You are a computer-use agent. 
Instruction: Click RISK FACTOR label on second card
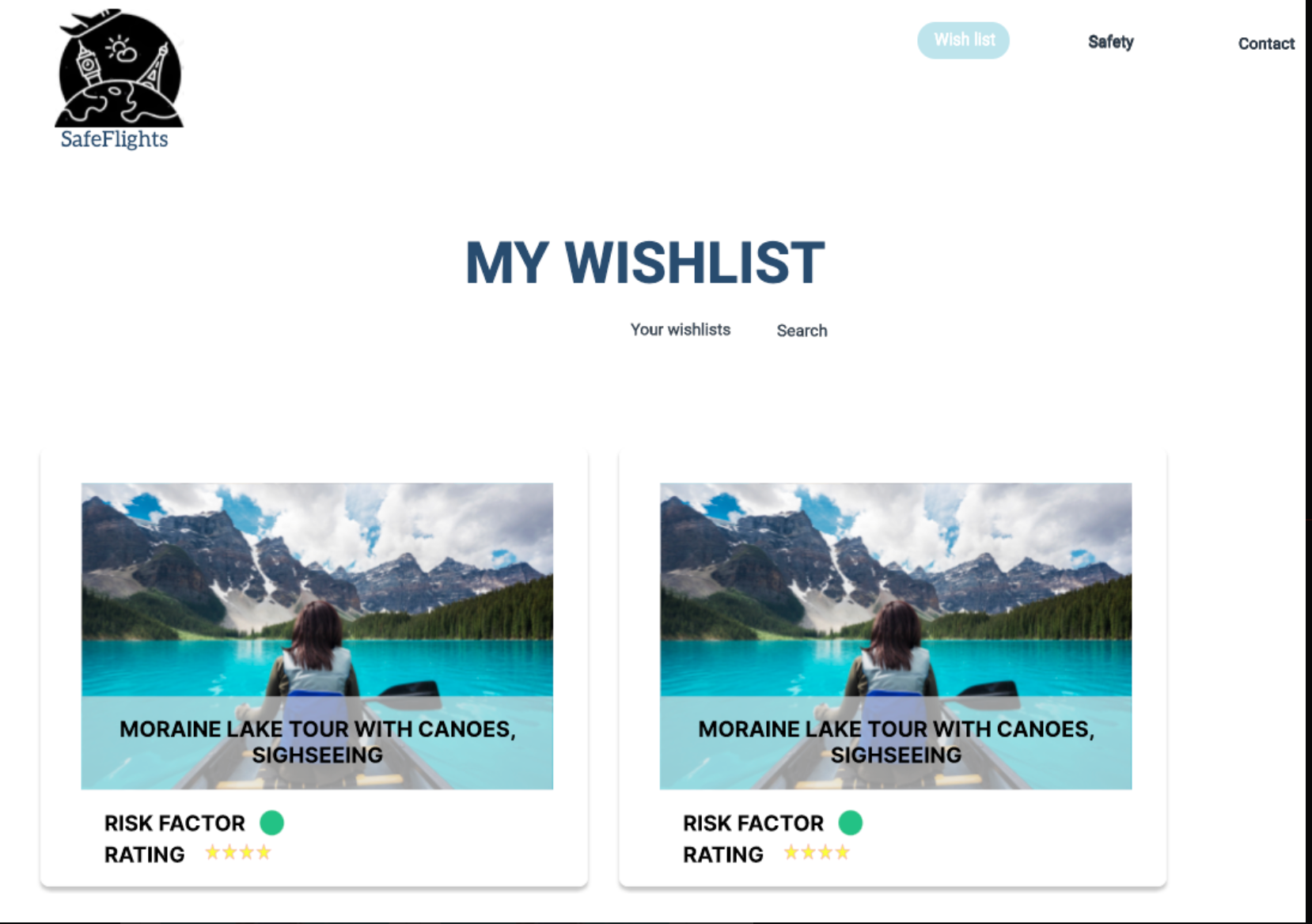tap(753, 824)
